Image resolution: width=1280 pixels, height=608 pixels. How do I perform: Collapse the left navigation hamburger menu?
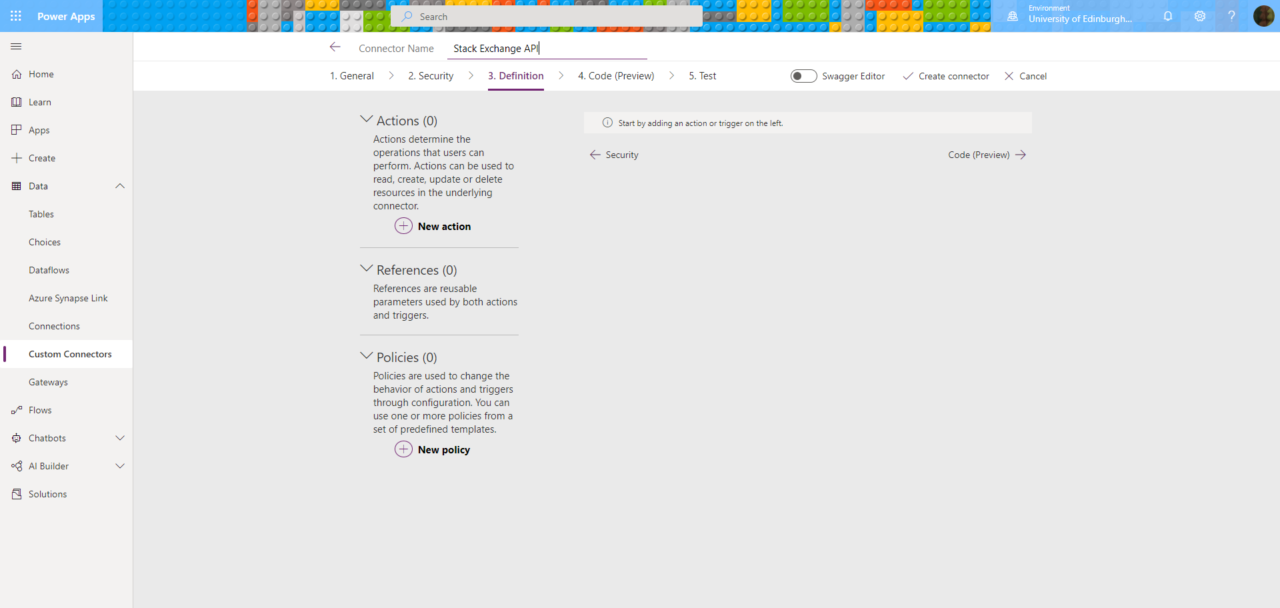pyautogui.click(x=16, y=46)
